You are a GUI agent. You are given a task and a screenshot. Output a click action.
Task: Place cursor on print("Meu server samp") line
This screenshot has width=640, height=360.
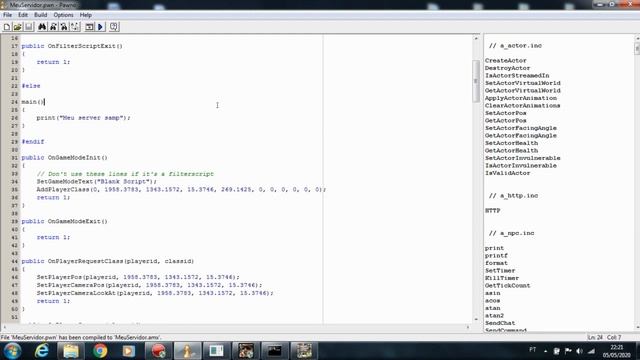pos(83,118)
